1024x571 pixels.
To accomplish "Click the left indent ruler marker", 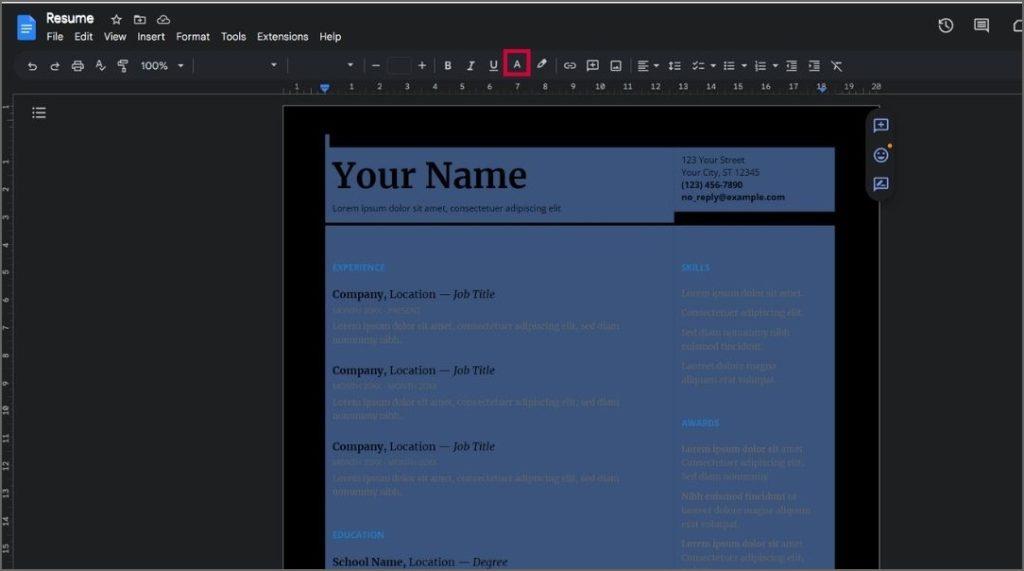I will 325,88.
